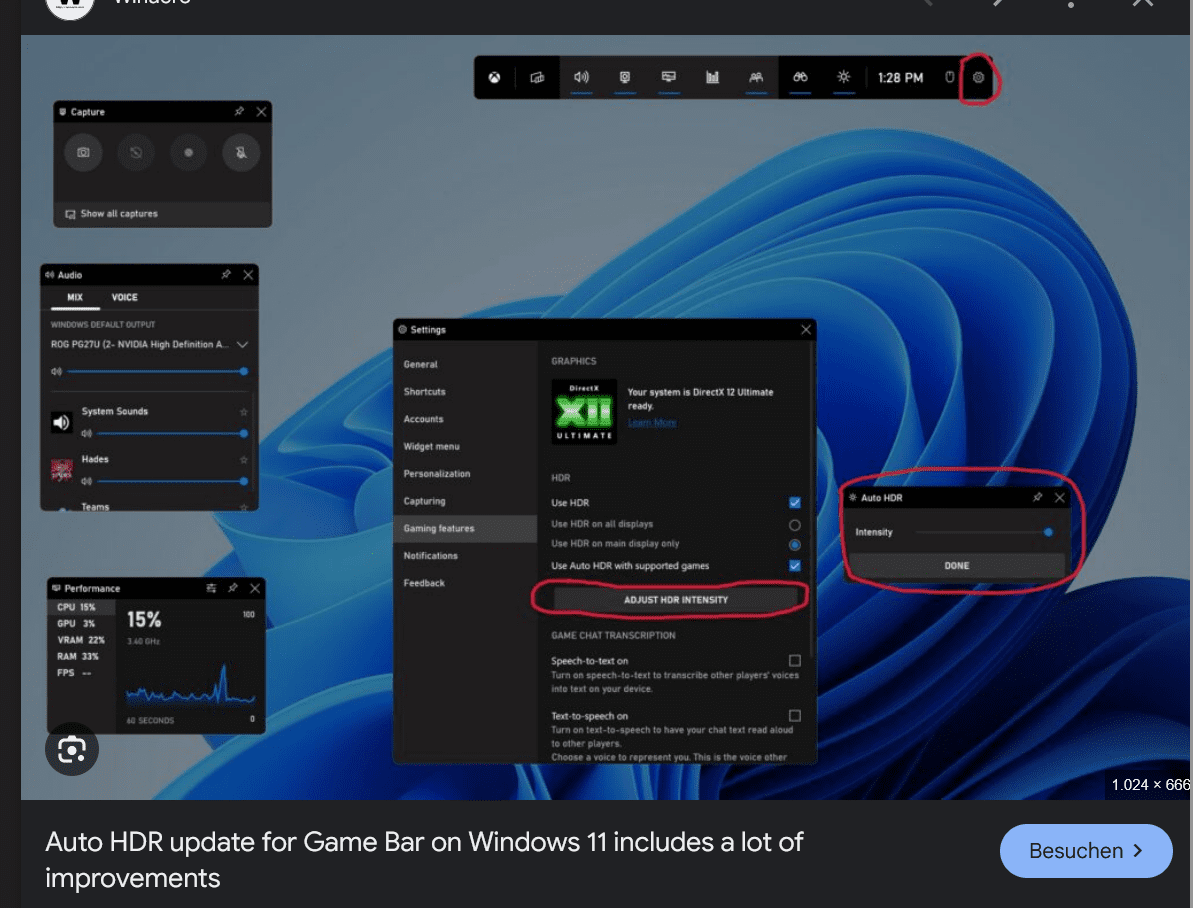Open Widget menu in Settings sidebar

pos(465,447)
